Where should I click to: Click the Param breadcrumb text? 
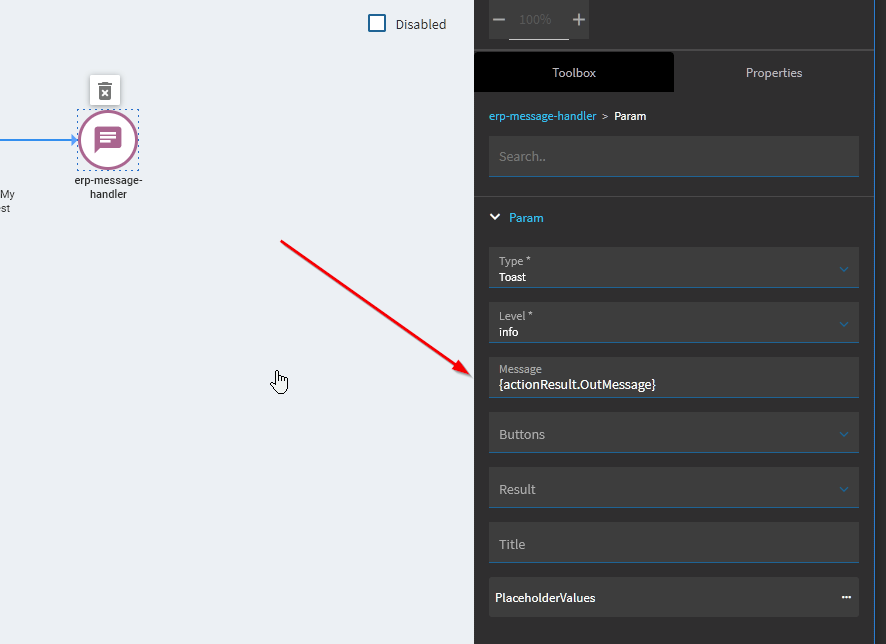630,116
